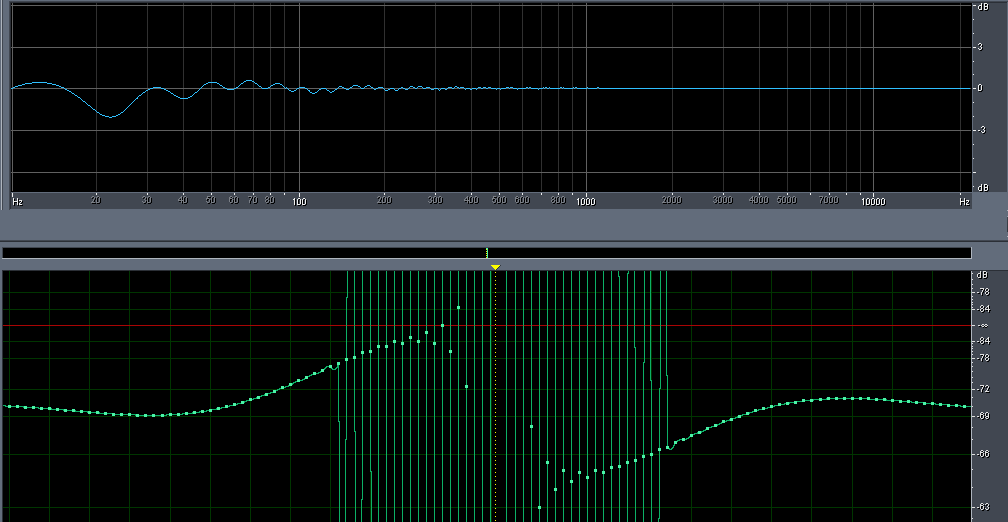
Task: Click the "Hz" label at frequency axis start
Action: (17, 201)
